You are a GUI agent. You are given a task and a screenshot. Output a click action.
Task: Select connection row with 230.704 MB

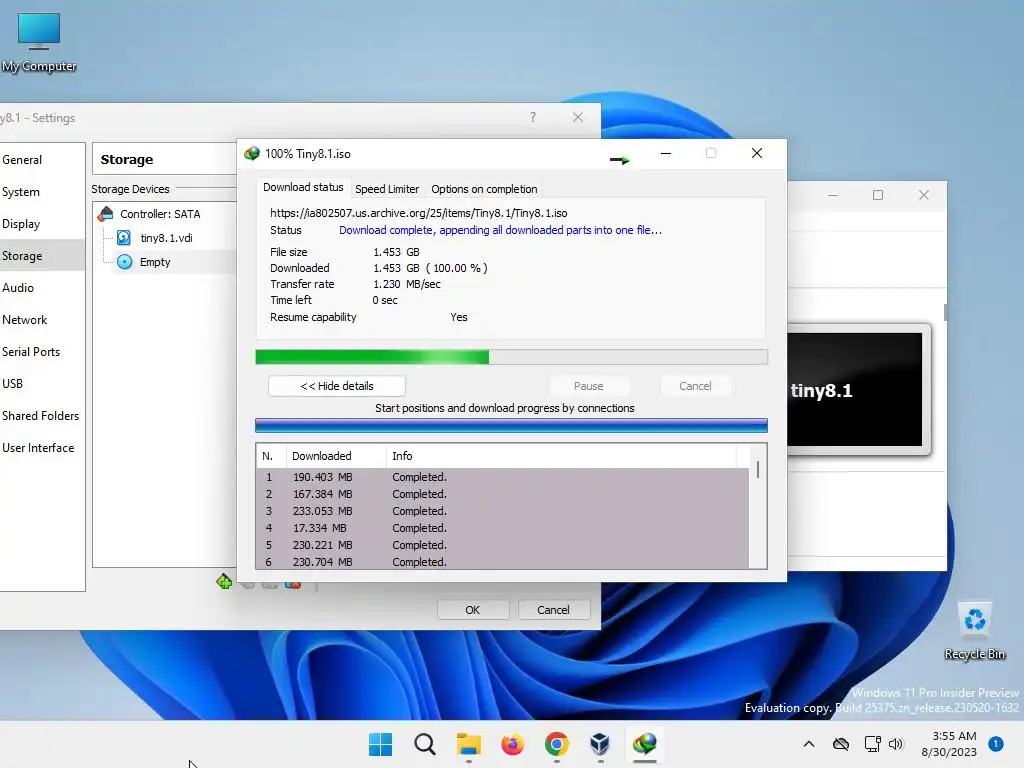503,562
